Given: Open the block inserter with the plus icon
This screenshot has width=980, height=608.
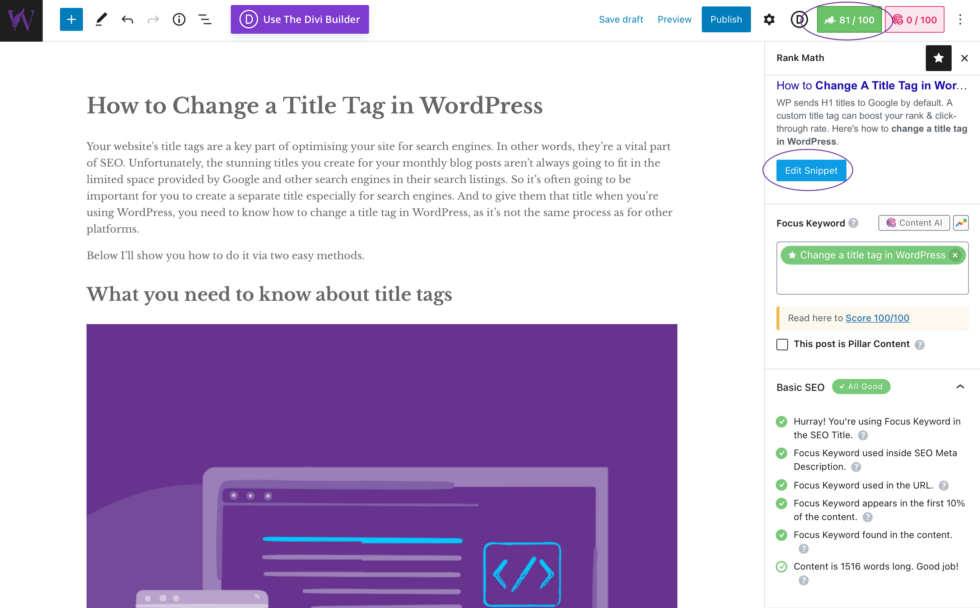Looking at the screenshot, I should point(70,19).
